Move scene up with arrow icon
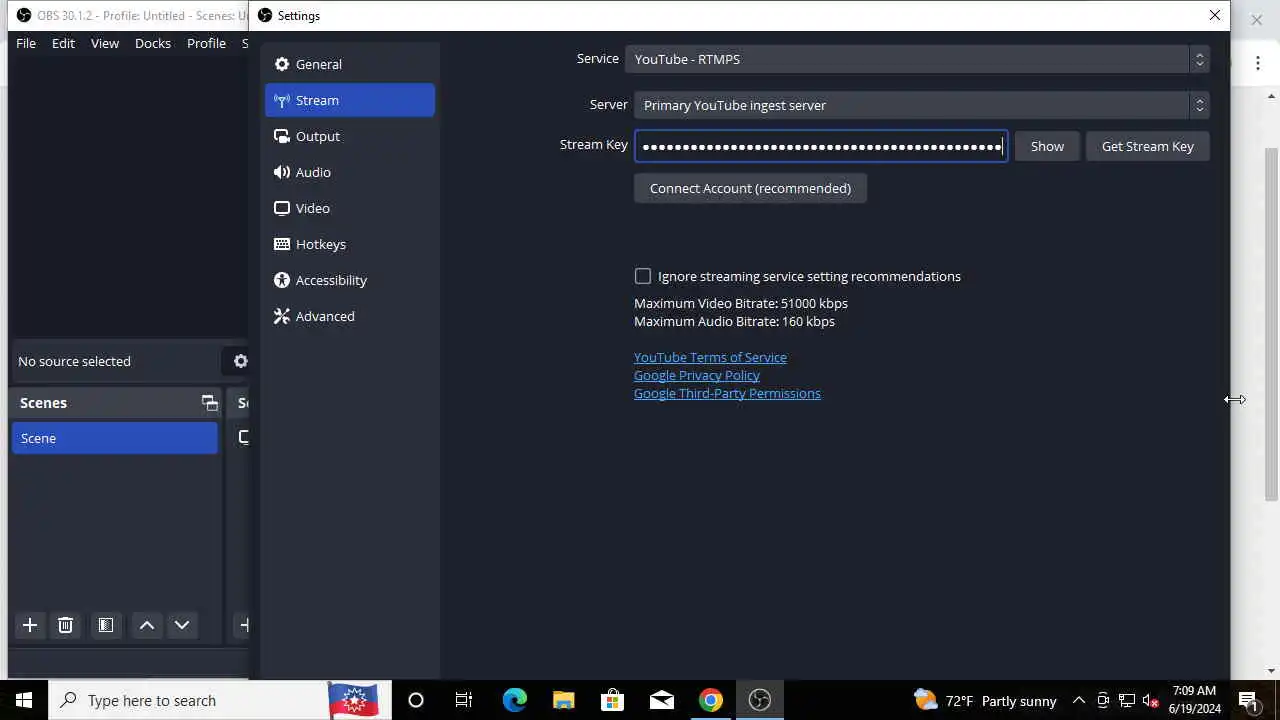This screenshot has width=1280, height=720. (x=147, y=625)
